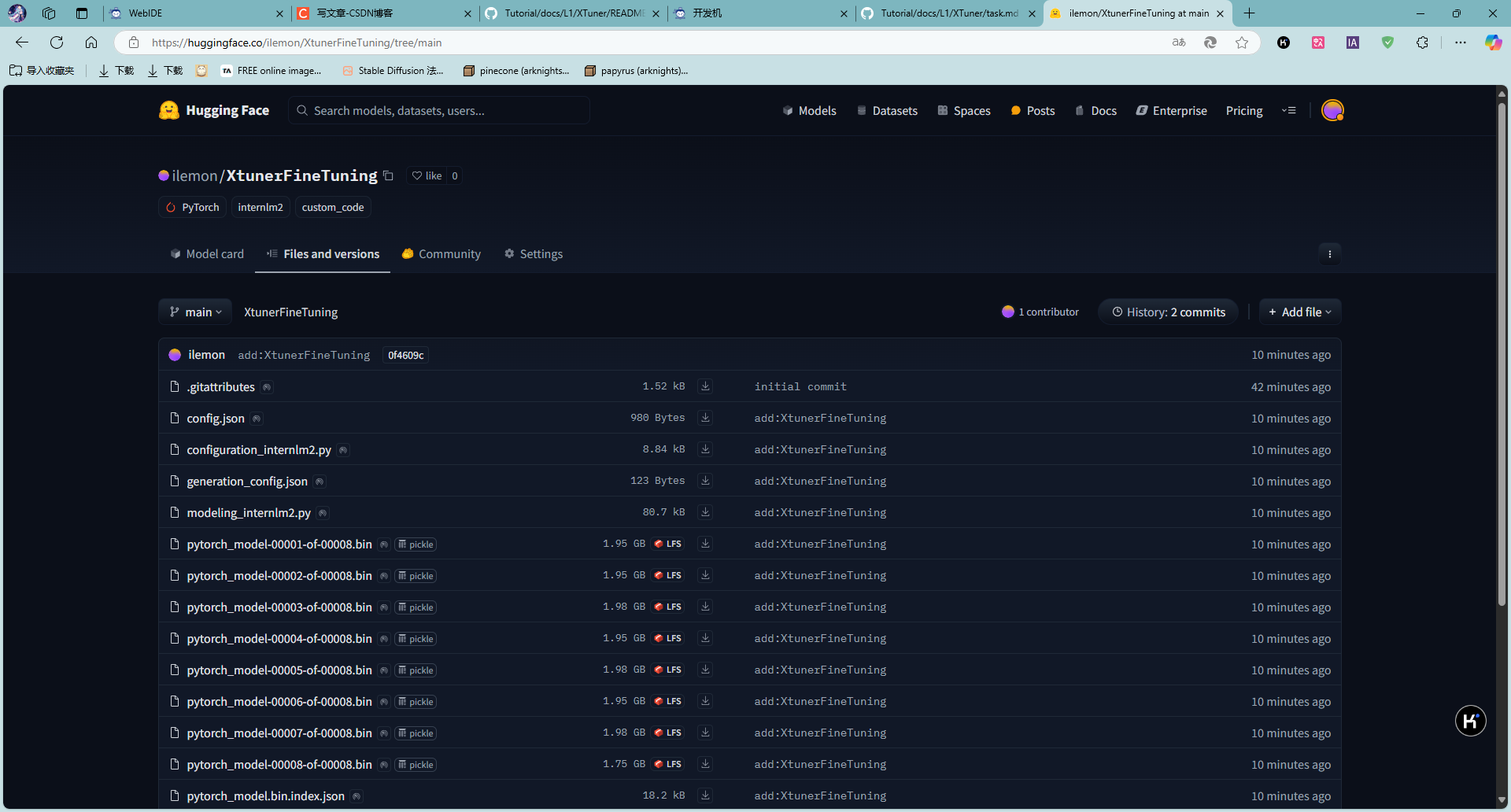
Task: Open the pinecone (arknights) bookmark
Action: pos(516,71)
